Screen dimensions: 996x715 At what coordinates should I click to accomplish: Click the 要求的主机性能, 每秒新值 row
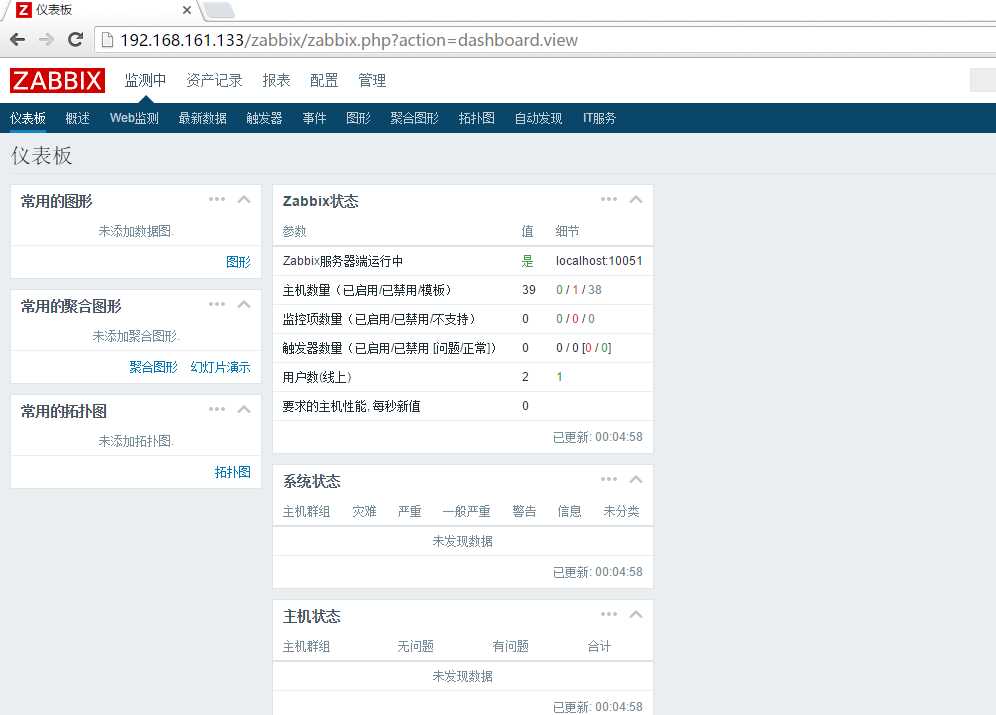(462, 406)
